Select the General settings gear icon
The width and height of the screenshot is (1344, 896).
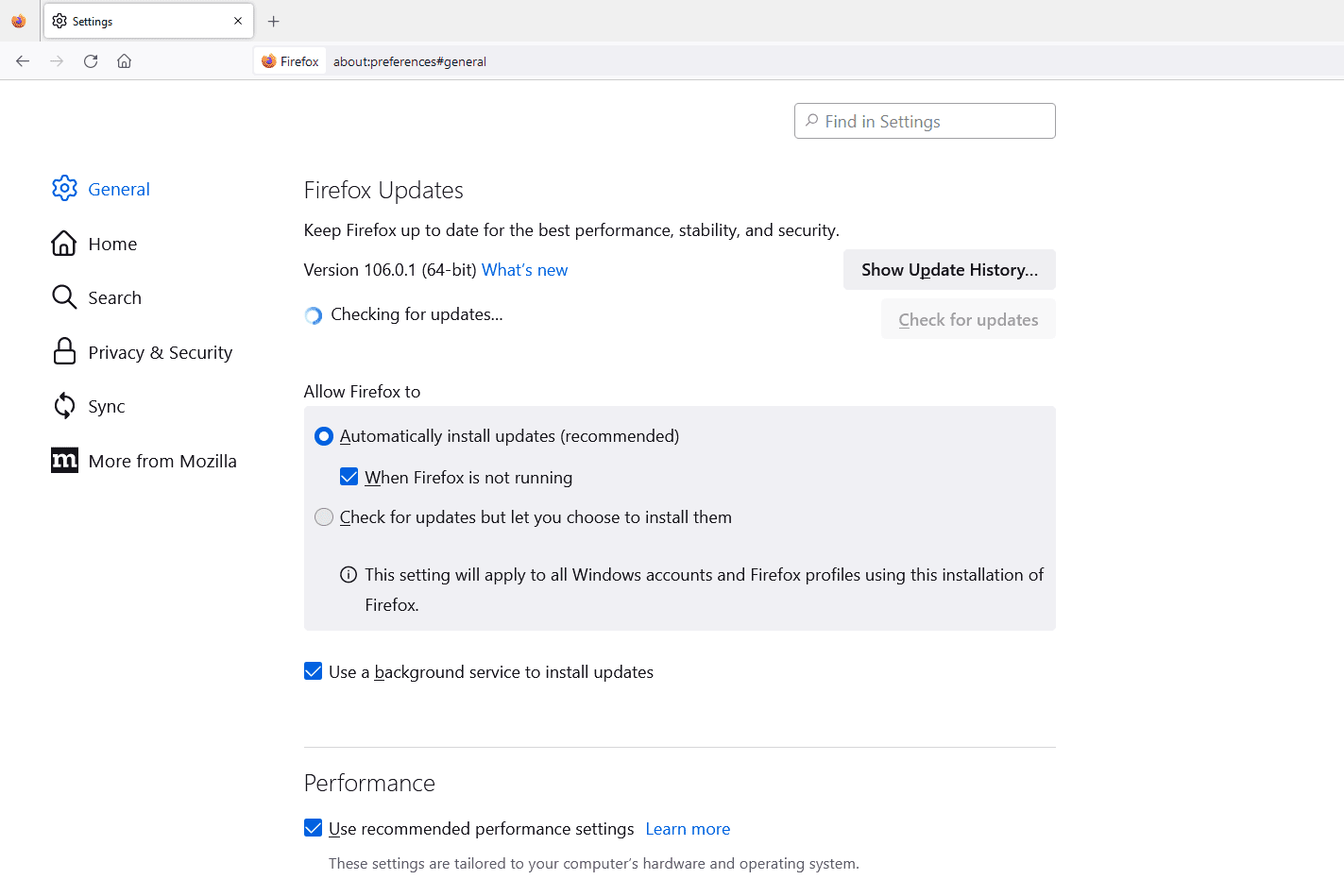pyautogui.click(x=64, y=188)
